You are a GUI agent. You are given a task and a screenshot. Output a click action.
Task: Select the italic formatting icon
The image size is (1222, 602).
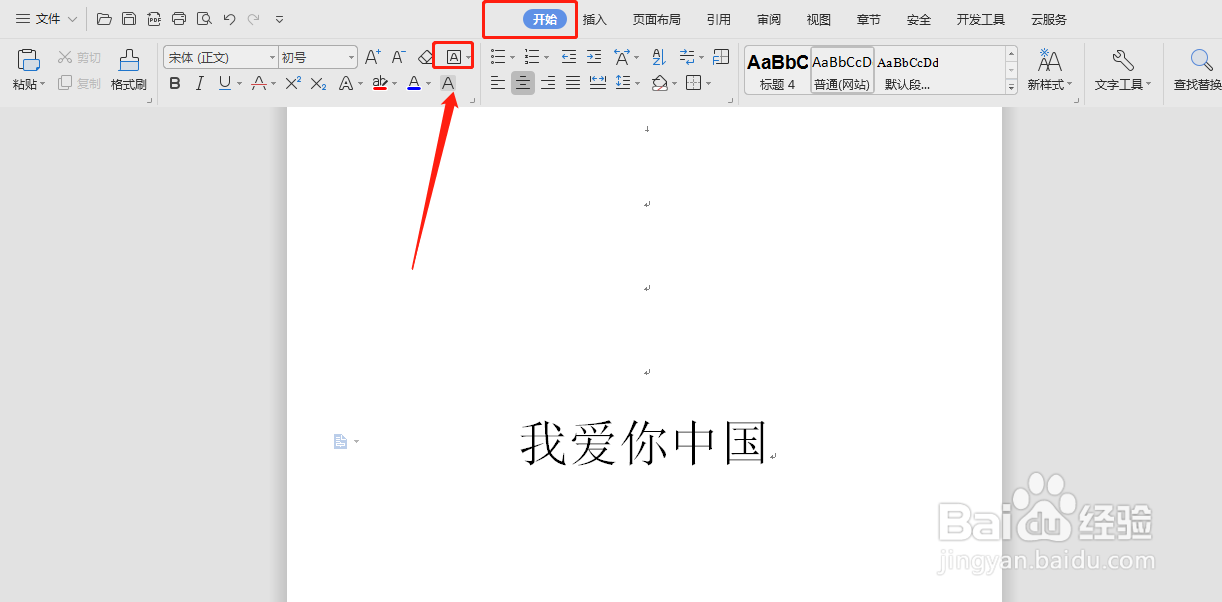199,83
